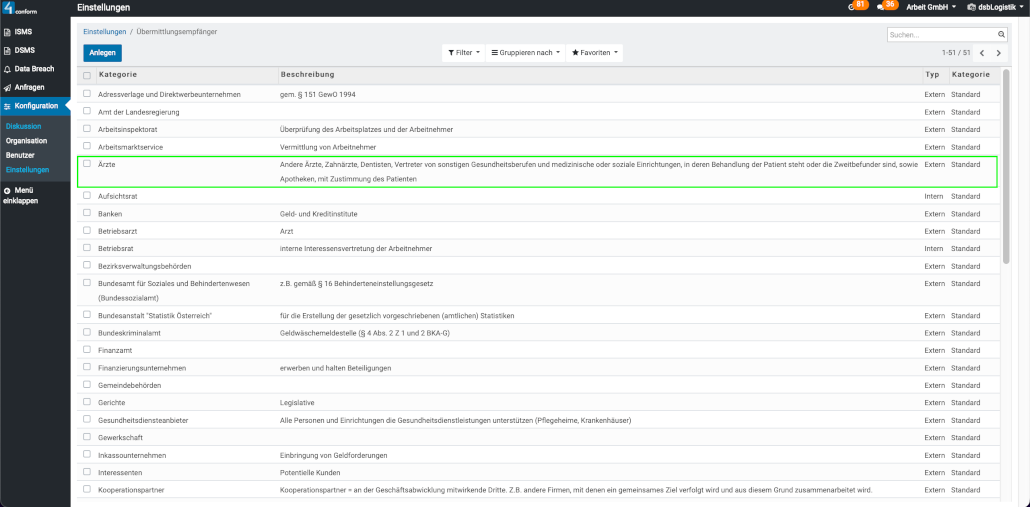Tick the checkbox for Banken
Screen dimensions: 1030x507
(x=87, y=213)
